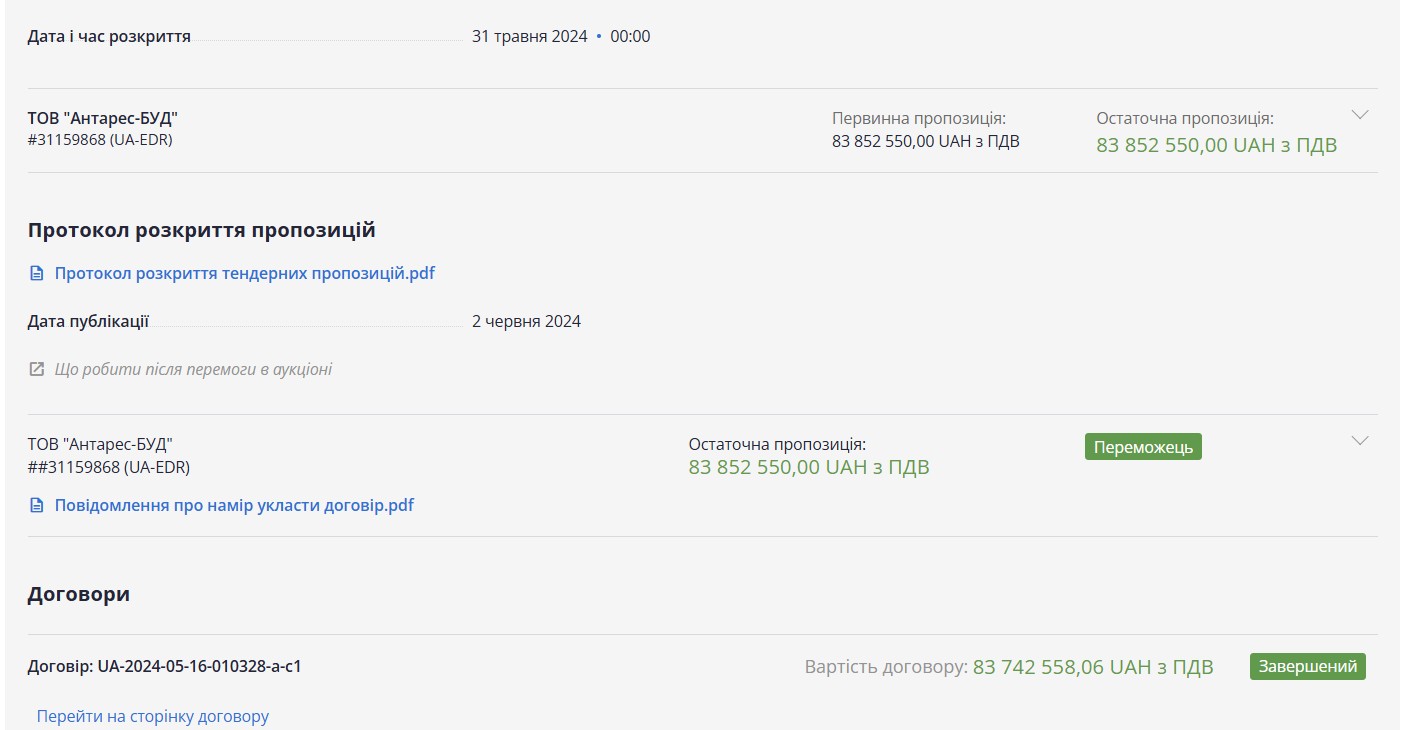This screenshot has height=730, width=1411.
Task: Click the external-link icon before "Що робити після перемоги"
Action: click(x=37, y=370)
